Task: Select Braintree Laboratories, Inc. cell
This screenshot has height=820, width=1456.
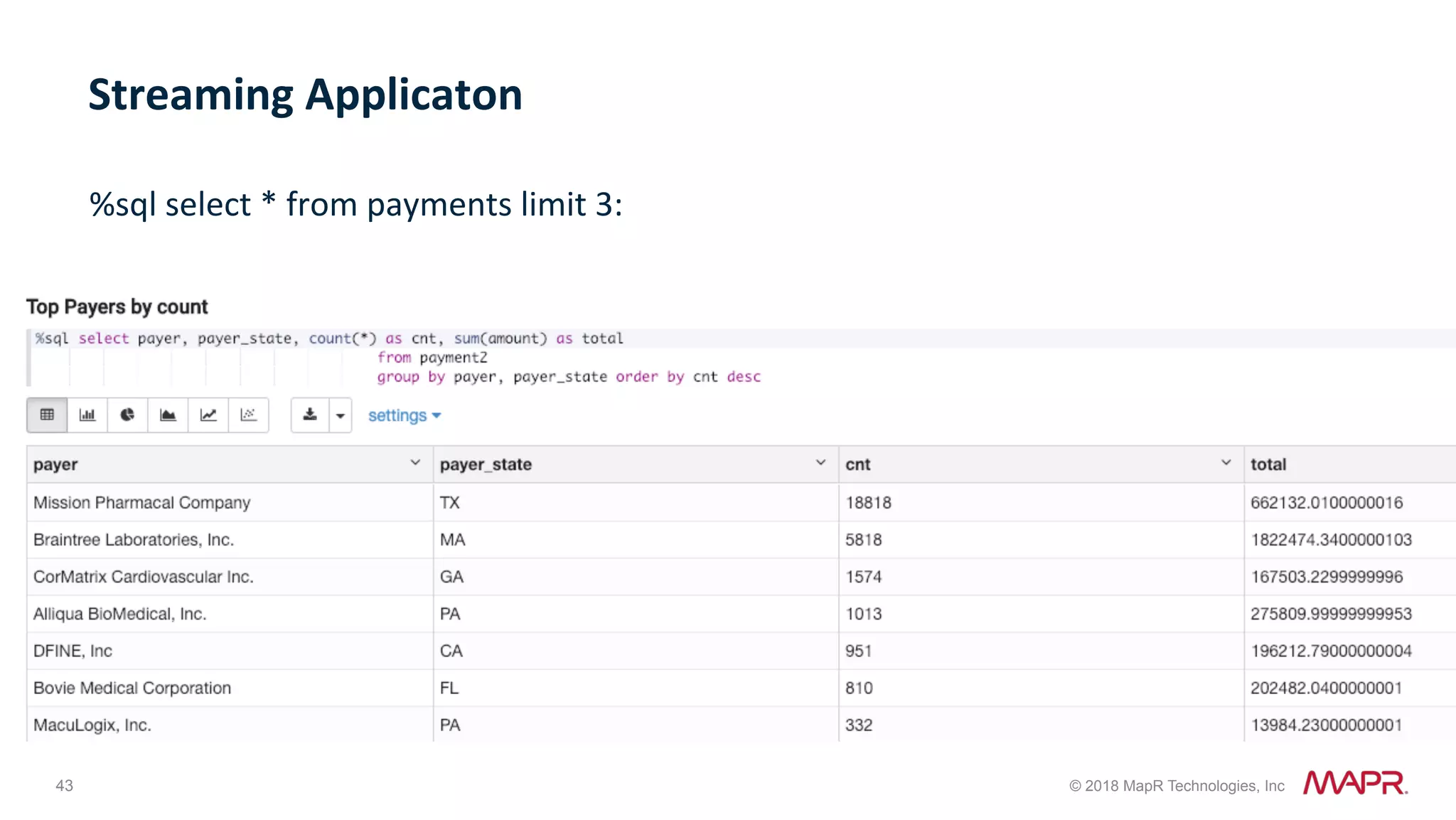Action: [x=230, y=540]
